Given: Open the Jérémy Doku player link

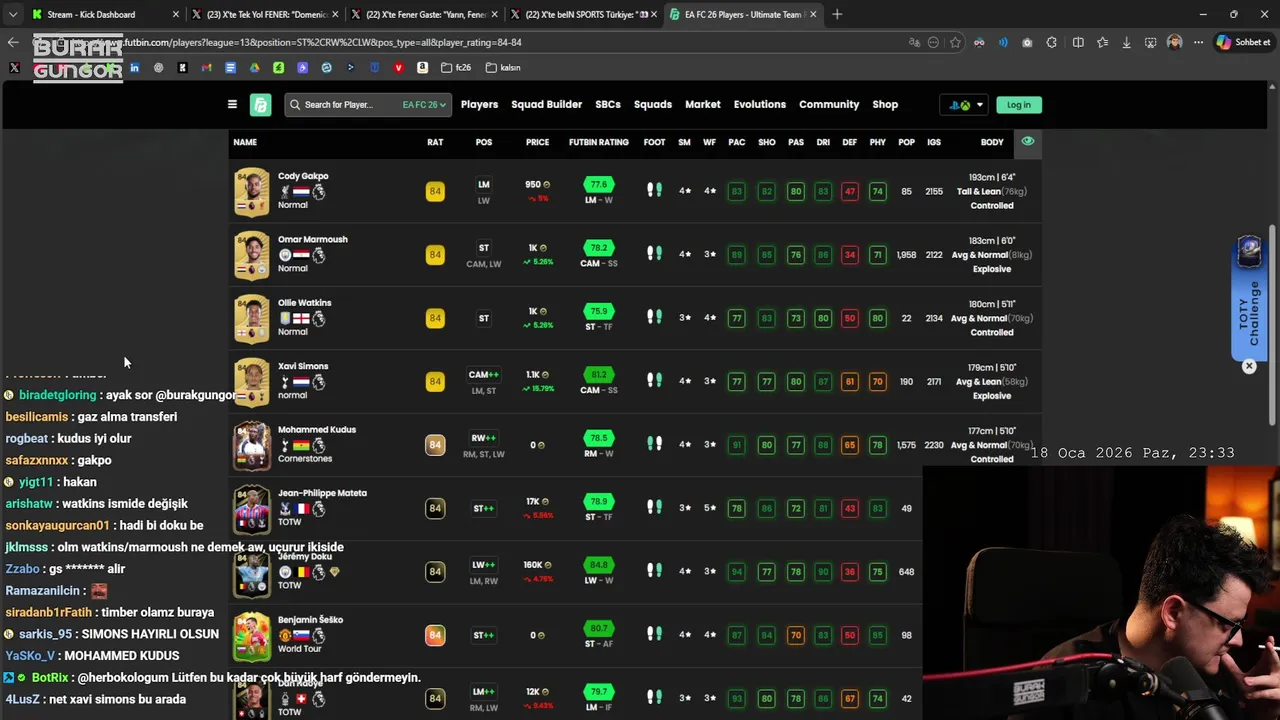Looking at the screenshot, I should tap(303, 556).
